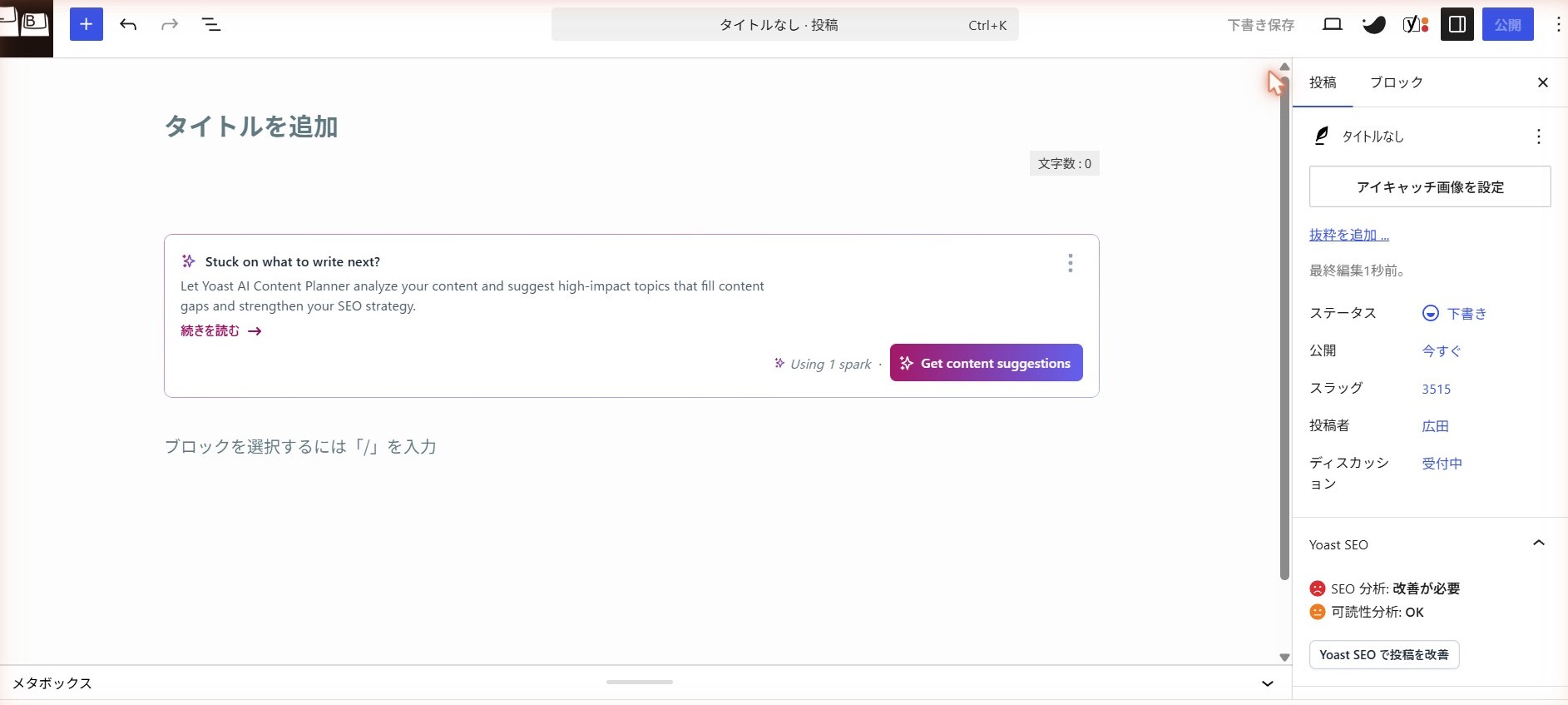The width and height of the screenshot is (1568, 705).
Task: Open the document overview list view
Action: (x=211, y=24)
